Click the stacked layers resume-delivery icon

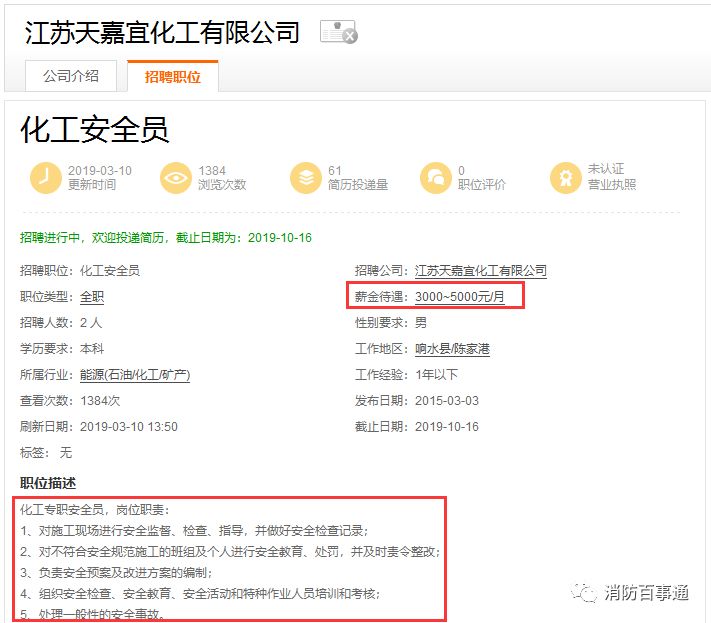306,178
